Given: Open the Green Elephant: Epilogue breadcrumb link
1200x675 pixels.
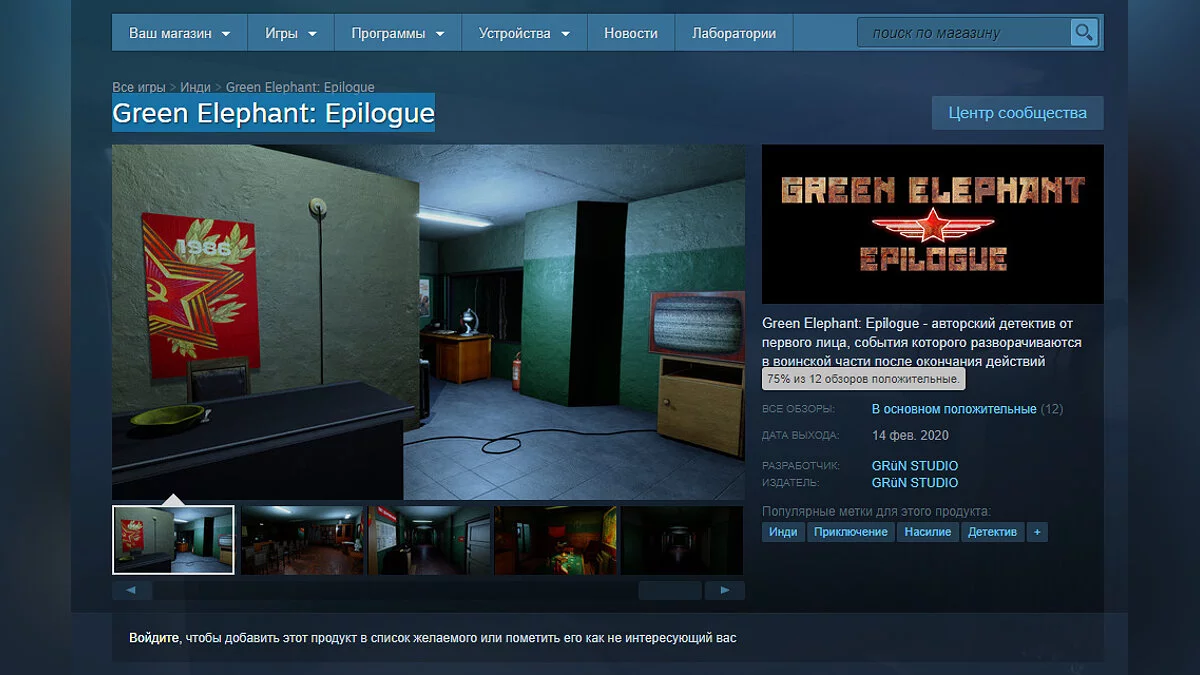Looking at the screenshot, I should pyautogui.click(x=300, y=88).
